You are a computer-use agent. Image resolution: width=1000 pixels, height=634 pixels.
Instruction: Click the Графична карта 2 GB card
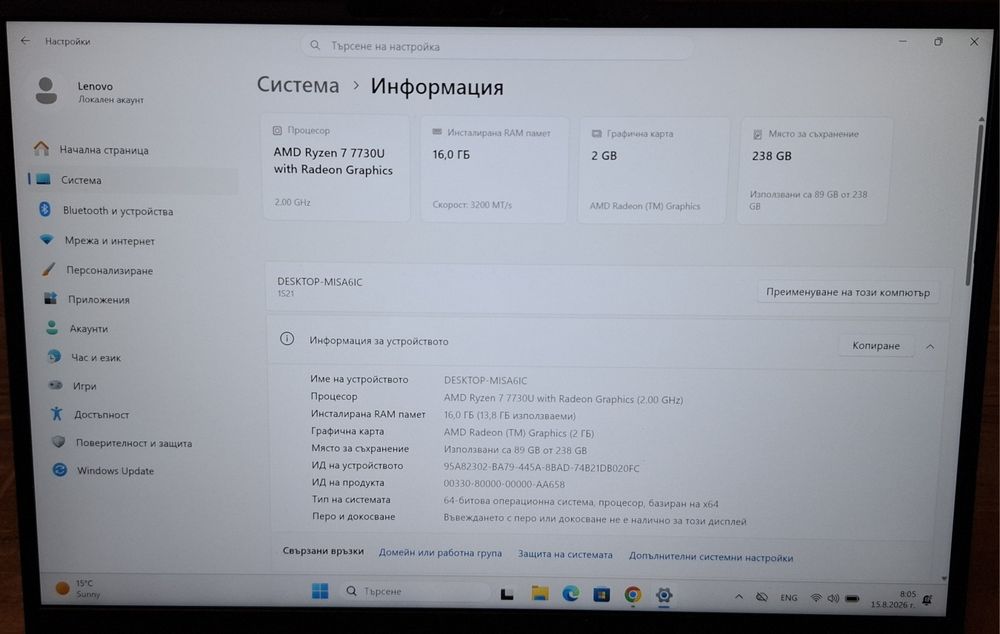pos(651,170)
